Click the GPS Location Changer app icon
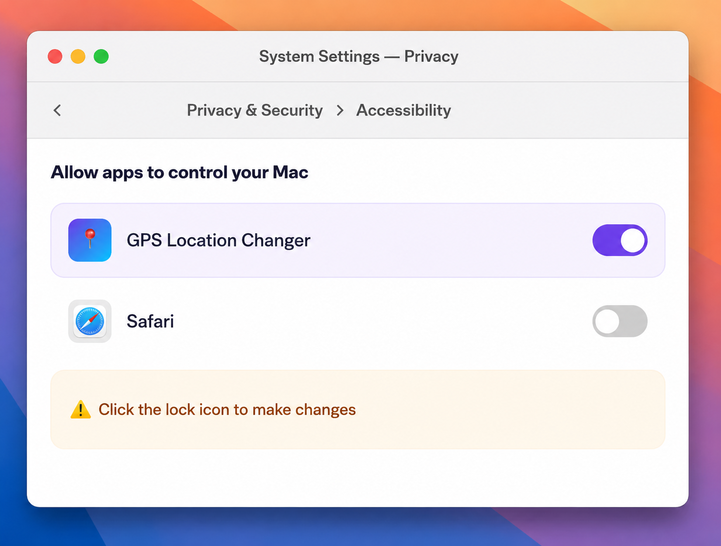The width and height of the screenshot is (721, 546). pyautogui.click(x=90, y=240)
